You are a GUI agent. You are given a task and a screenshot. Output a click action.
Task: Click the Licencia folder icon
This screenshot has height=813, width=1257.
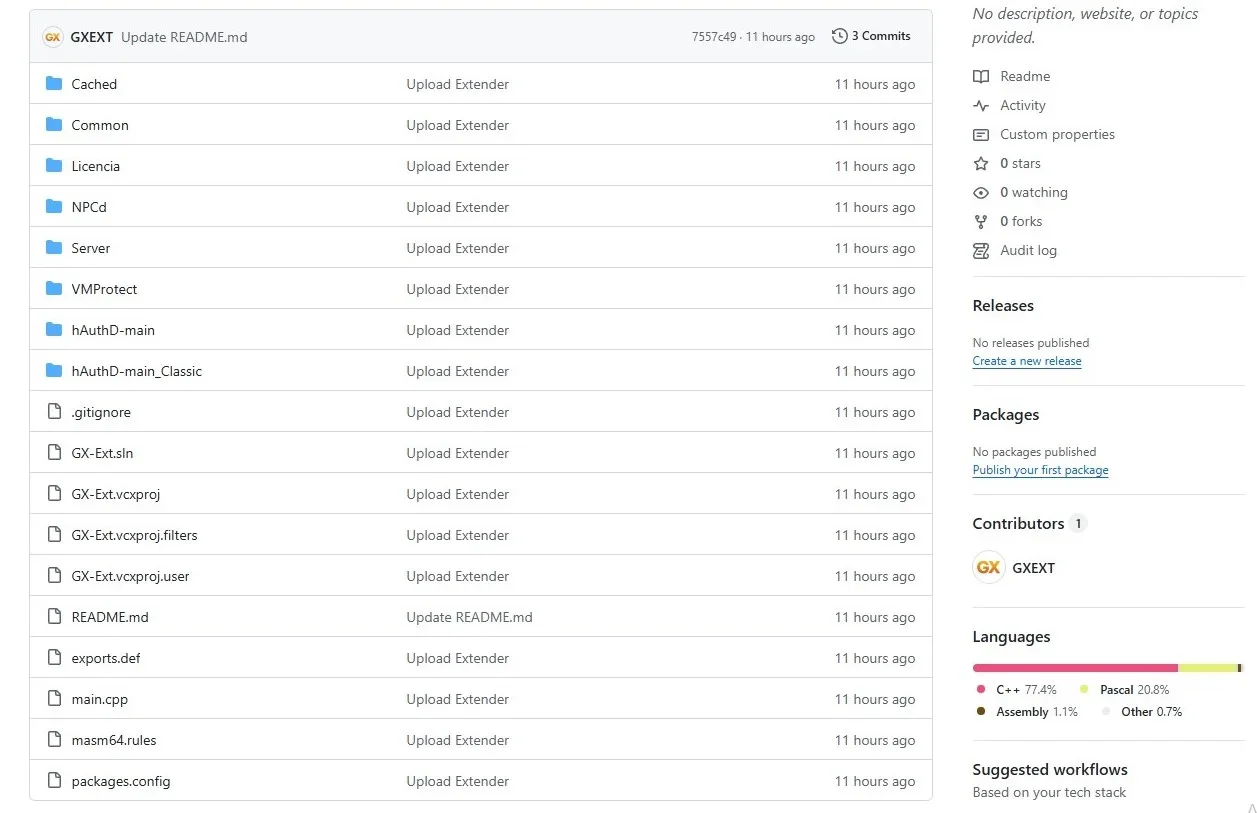[54, 166]
